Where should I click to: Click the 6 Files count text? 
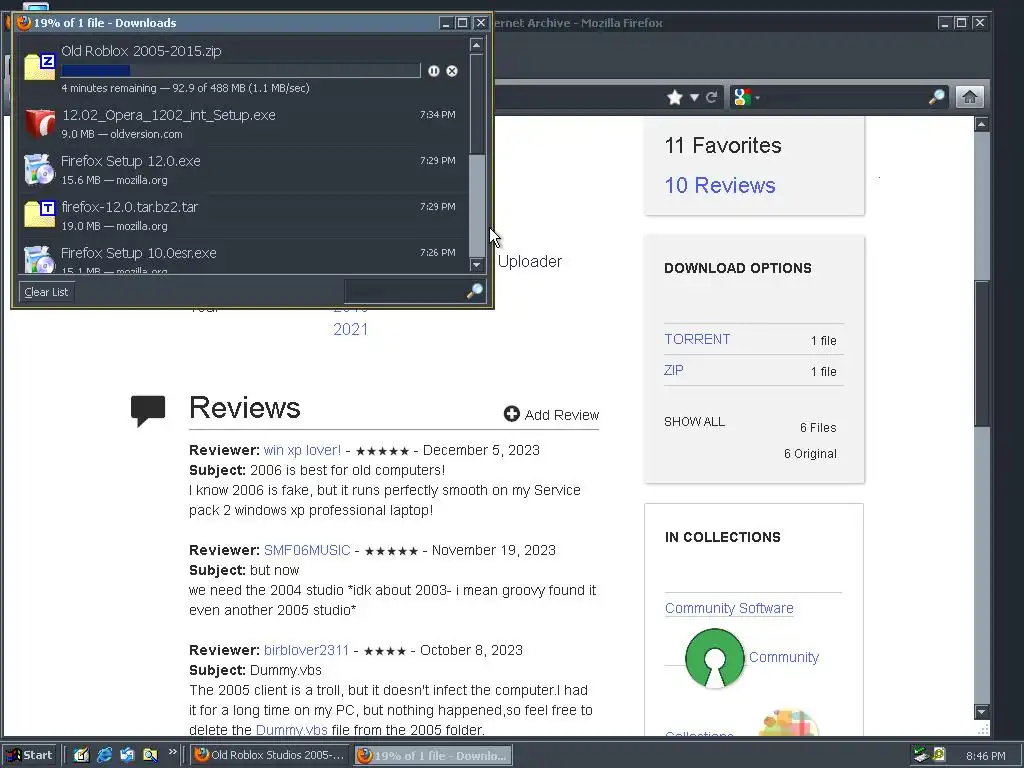818,428
